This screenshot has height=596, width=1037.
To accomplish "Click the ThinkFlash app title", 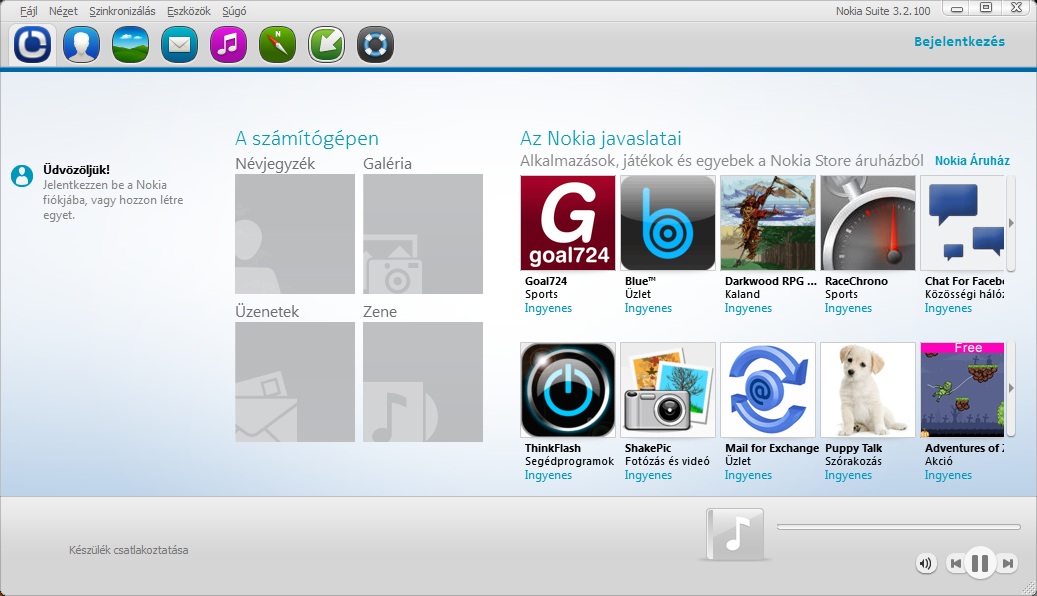I will (552, 448).
